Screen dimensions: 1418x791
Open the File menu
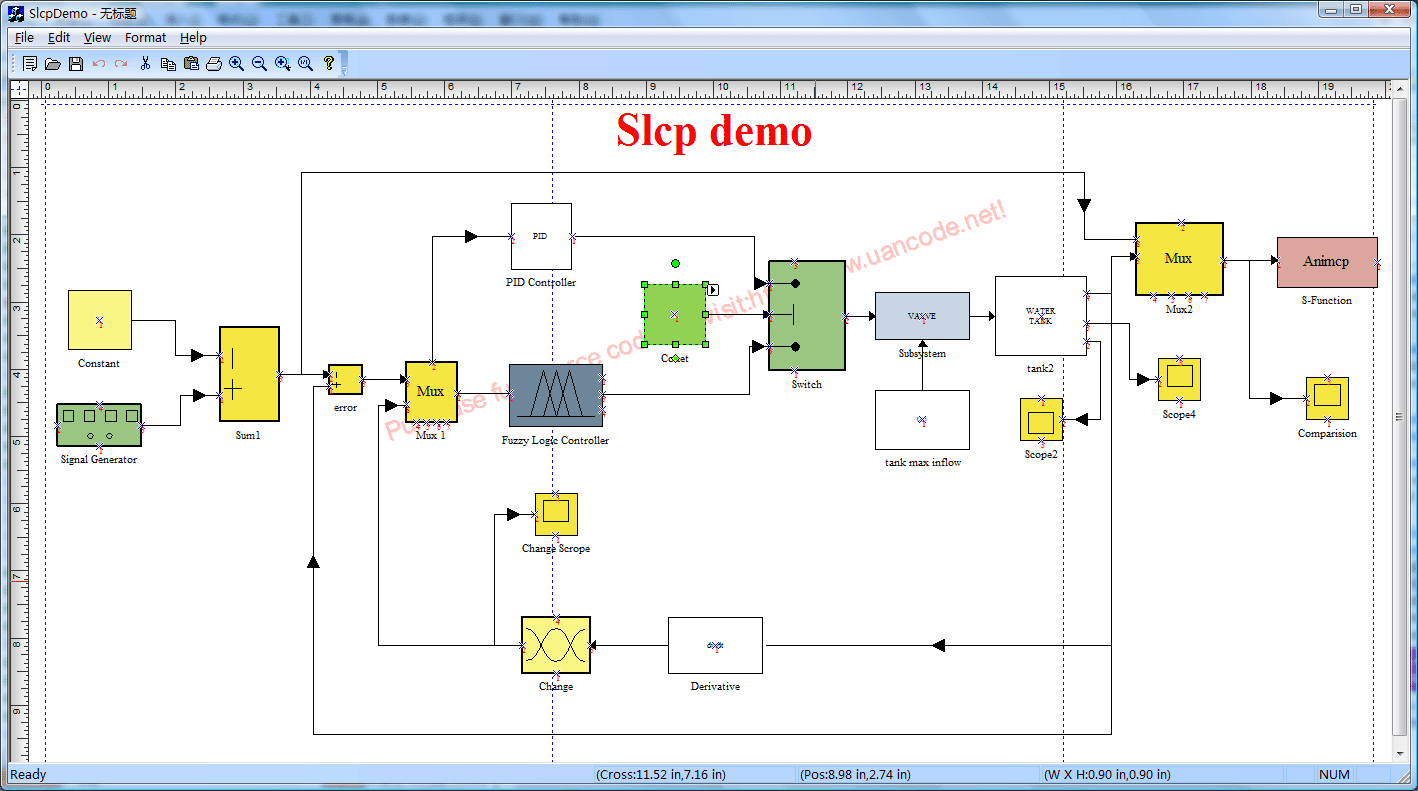click(x=24, y=37)
